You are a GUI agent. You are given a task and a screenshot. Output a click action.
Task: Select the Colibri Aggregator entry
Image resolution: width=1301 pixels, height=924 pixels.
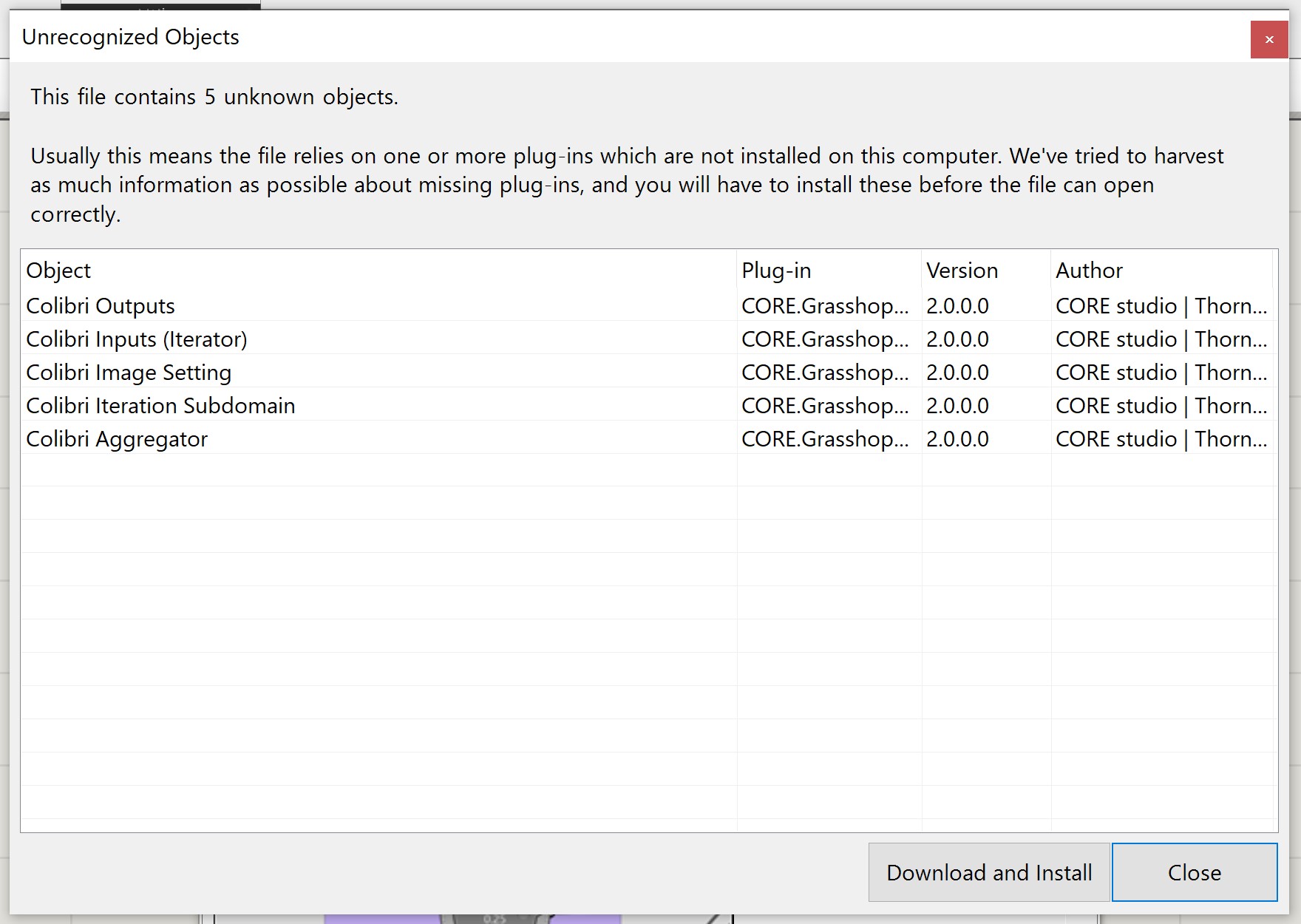(x=118, y=438)
